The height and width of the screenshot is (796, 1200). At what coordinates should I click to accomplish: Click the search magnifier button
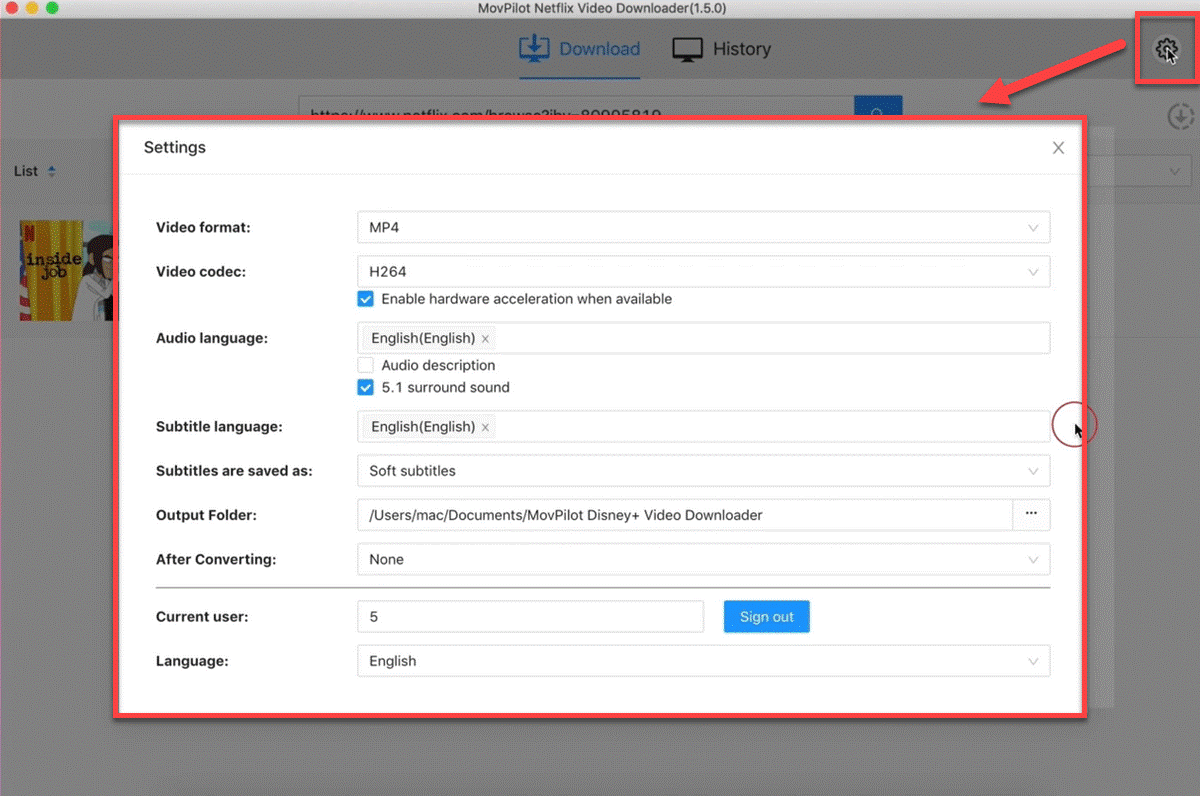878,108
